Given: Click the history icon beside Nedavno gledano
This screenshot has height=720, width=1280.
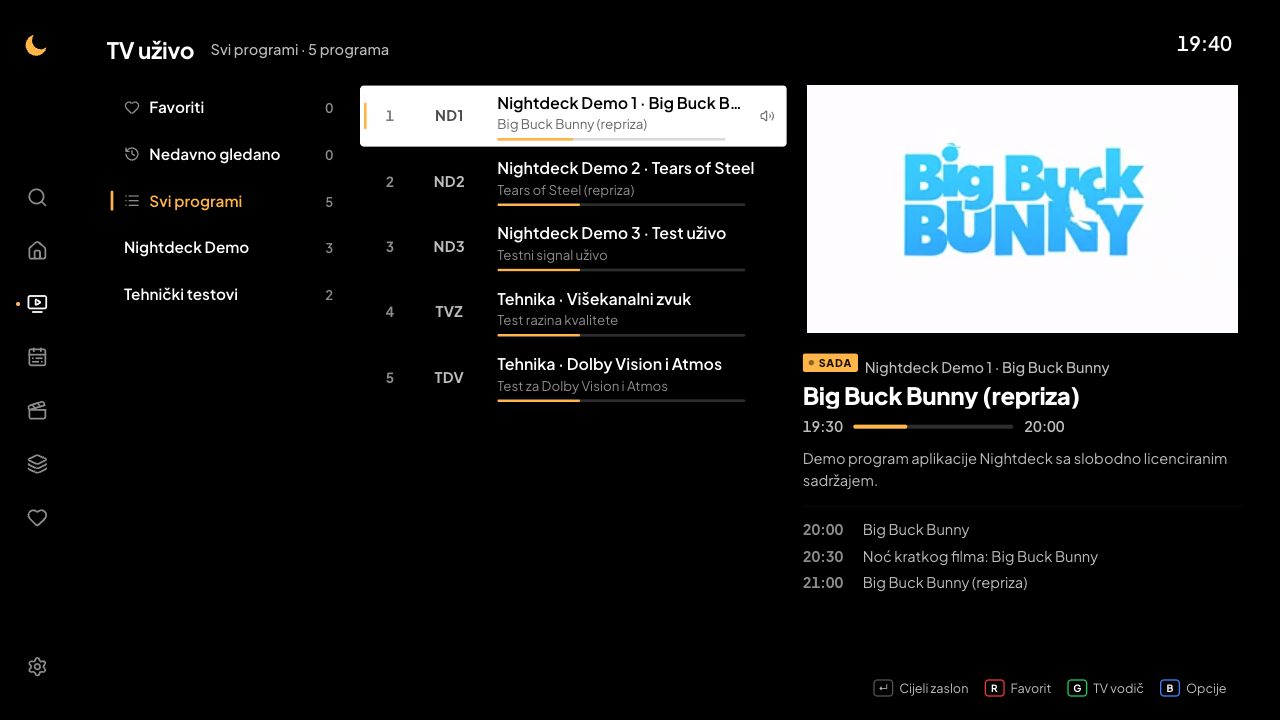Looking at the screenshot, I should [x=132, y=154].
